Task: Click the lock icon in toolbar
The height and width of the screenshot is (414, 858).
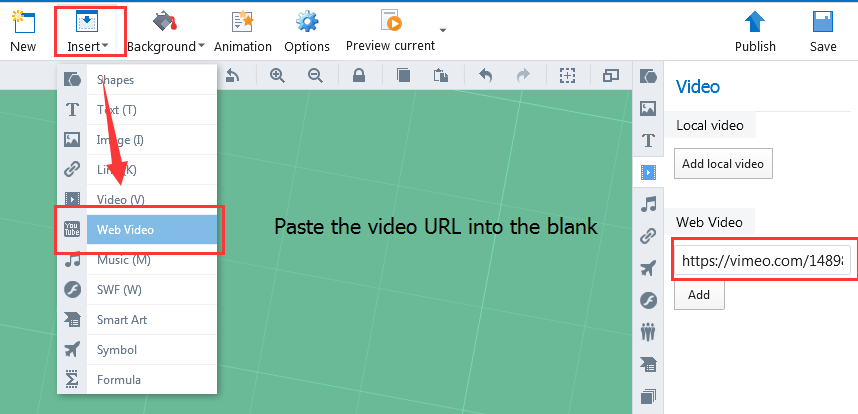Action: tap(359, 75)
